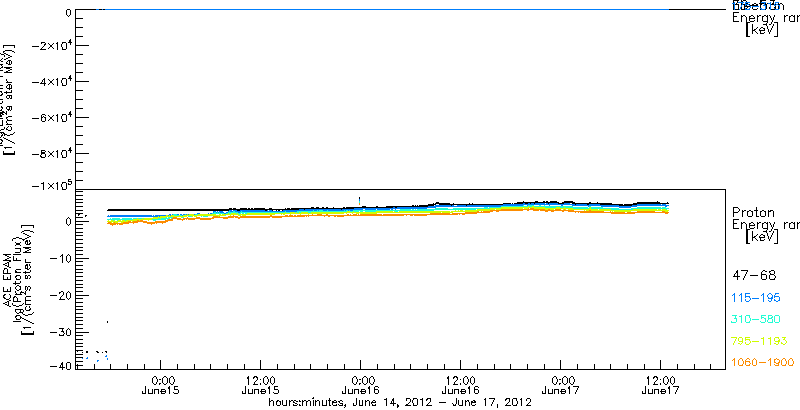The image size is (800, 410).
Task: Select the -4×10⁴ tick label
Action: coord(51,81)
